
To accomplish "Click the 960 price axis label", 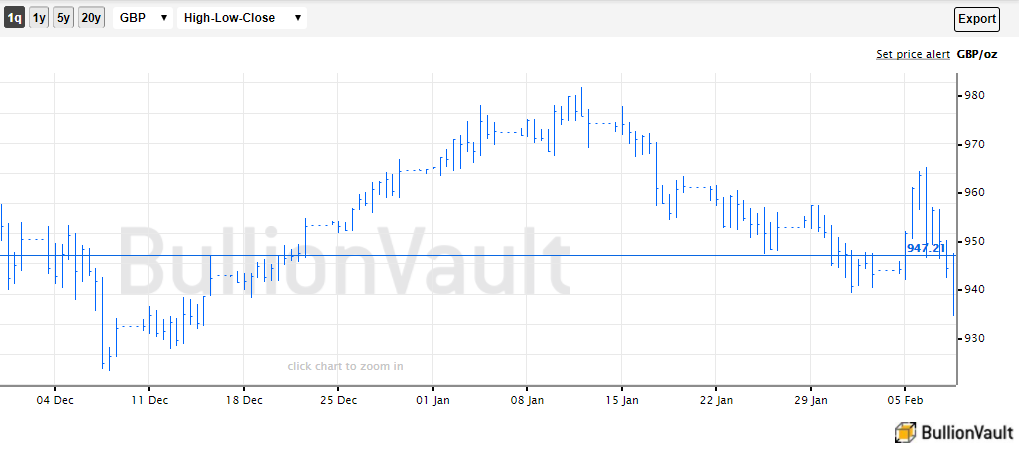I will pos(974,192).
